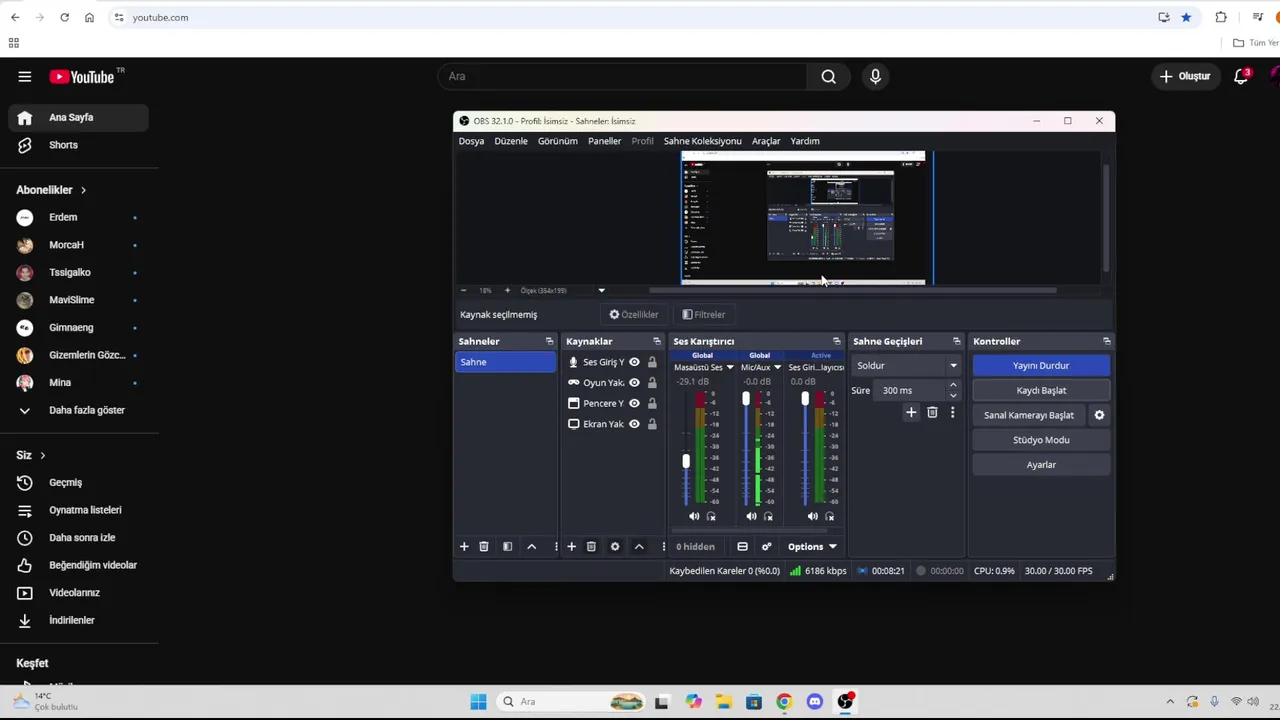Viewport: 1280px width, 720px height.
Task: Hide the Oyun Yakalama source via eye
Action: tap(634, 382)
